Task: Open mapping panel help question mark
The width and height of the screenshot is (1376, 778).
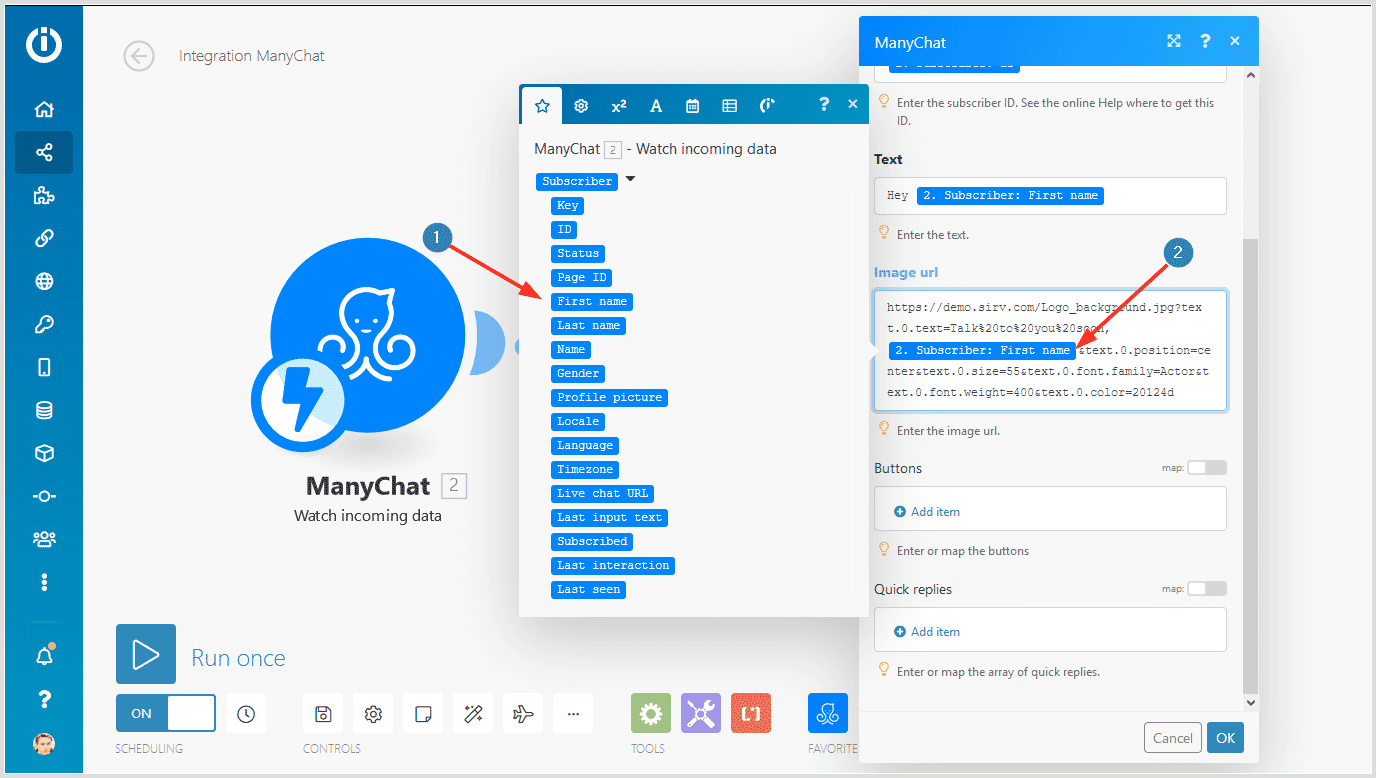Action: coord(824,104)
